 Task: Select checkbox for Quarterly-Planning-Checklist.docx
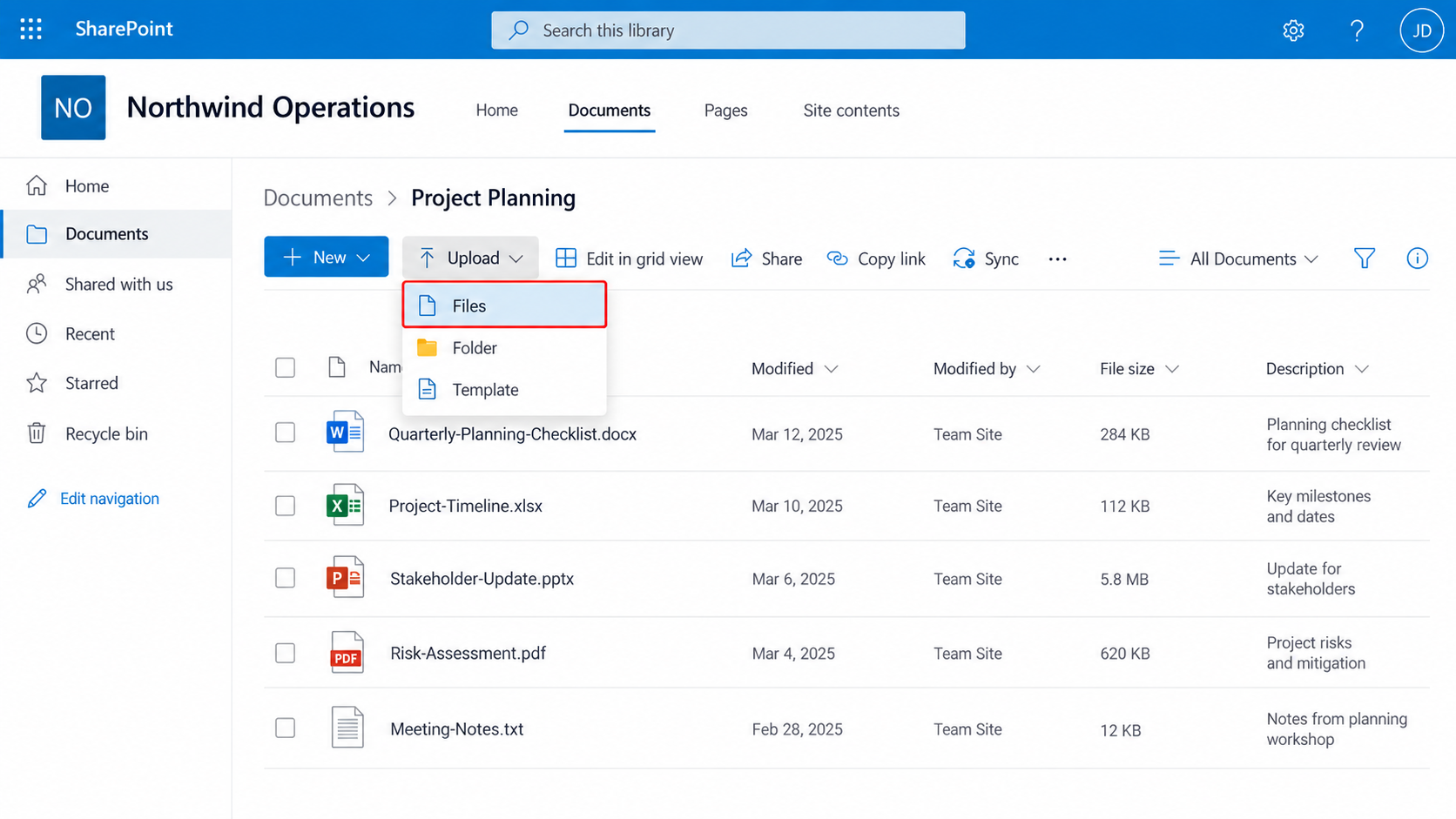coord(285,433)
